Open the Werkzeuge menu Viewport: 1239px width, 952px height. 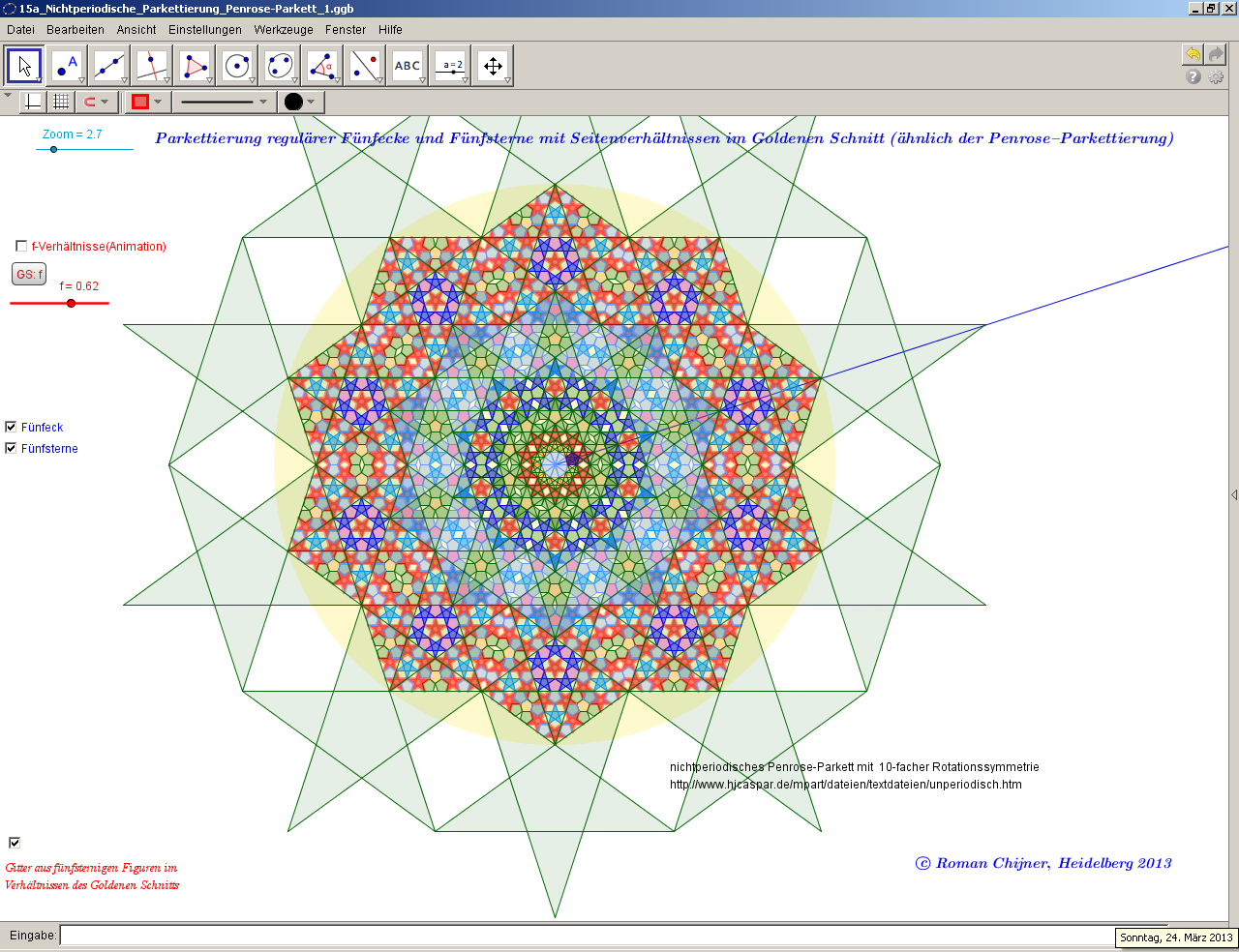coord(284,30)
